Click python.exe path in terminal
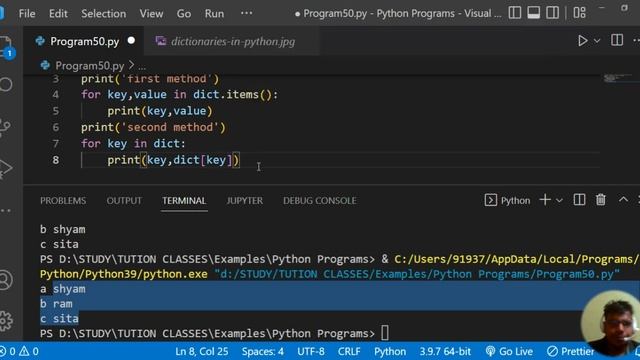 [x=124, y=274]
